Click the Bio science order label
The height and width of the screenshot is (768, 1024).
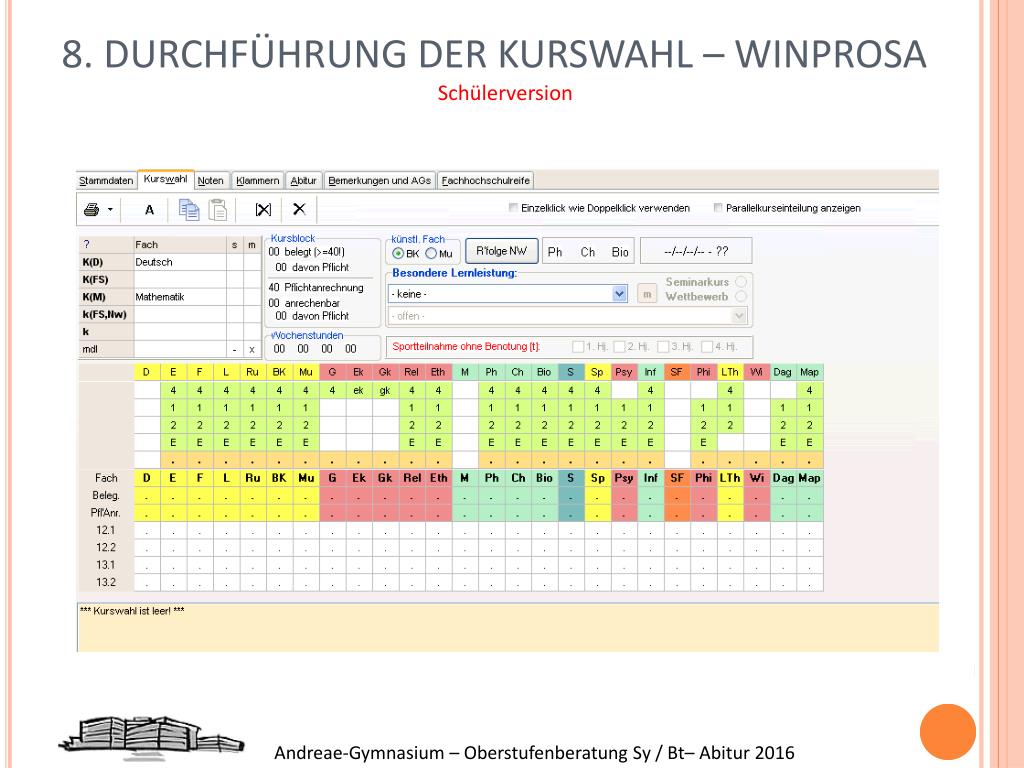[x=620, y=252]
